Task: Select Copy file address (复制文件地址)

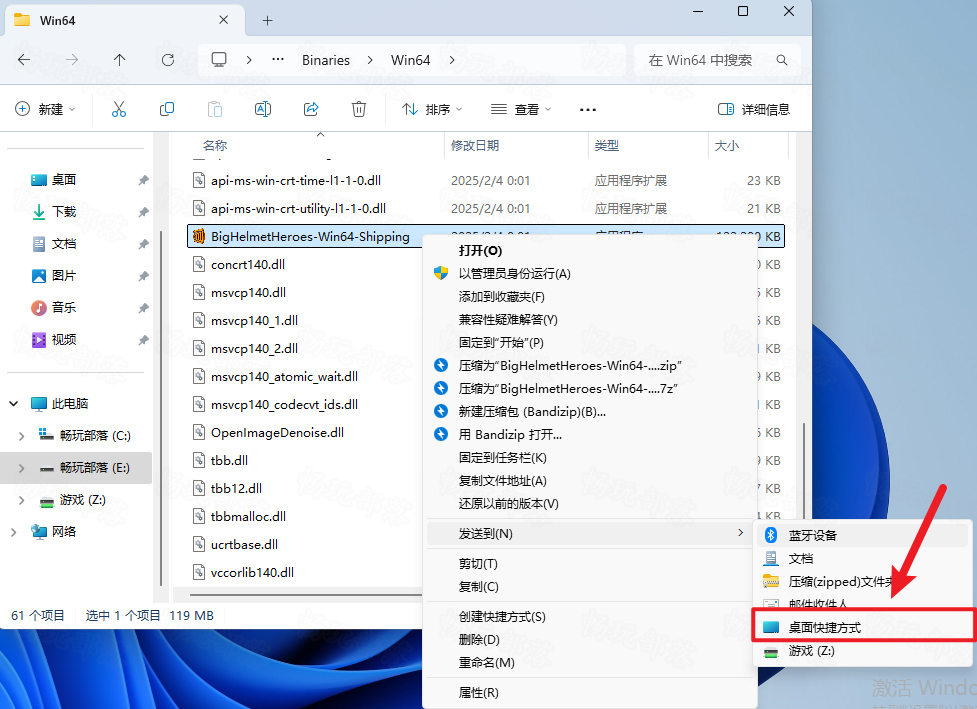Action: coord(590,481)
